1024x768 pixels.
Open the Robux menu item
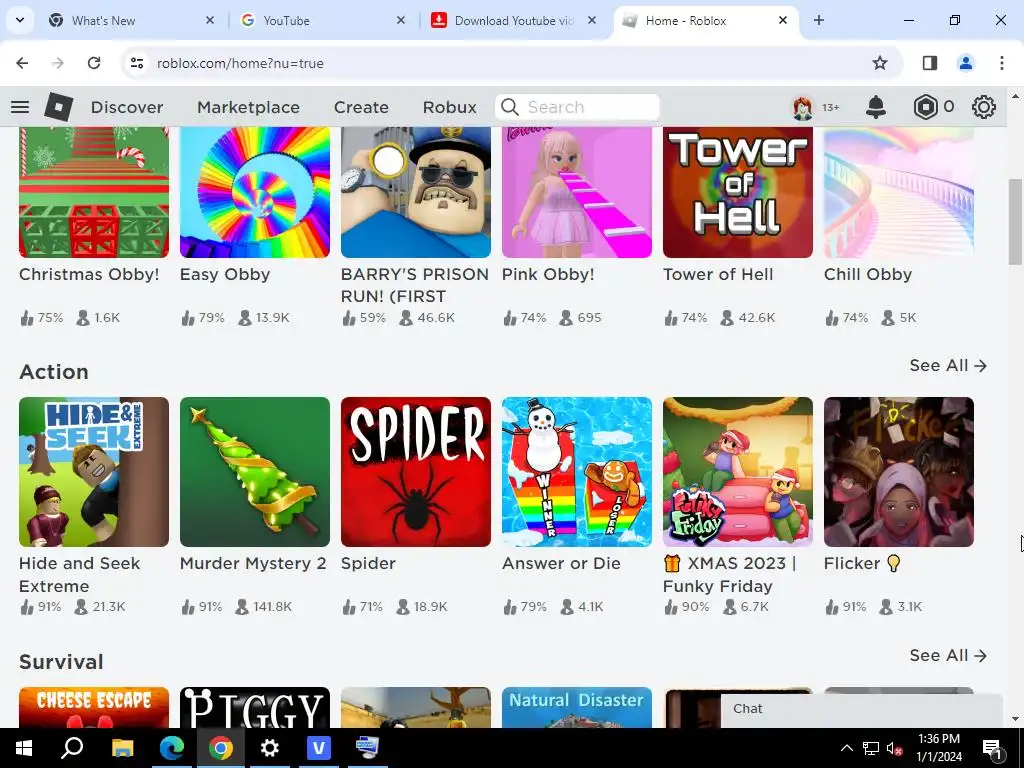coord(449,107)
